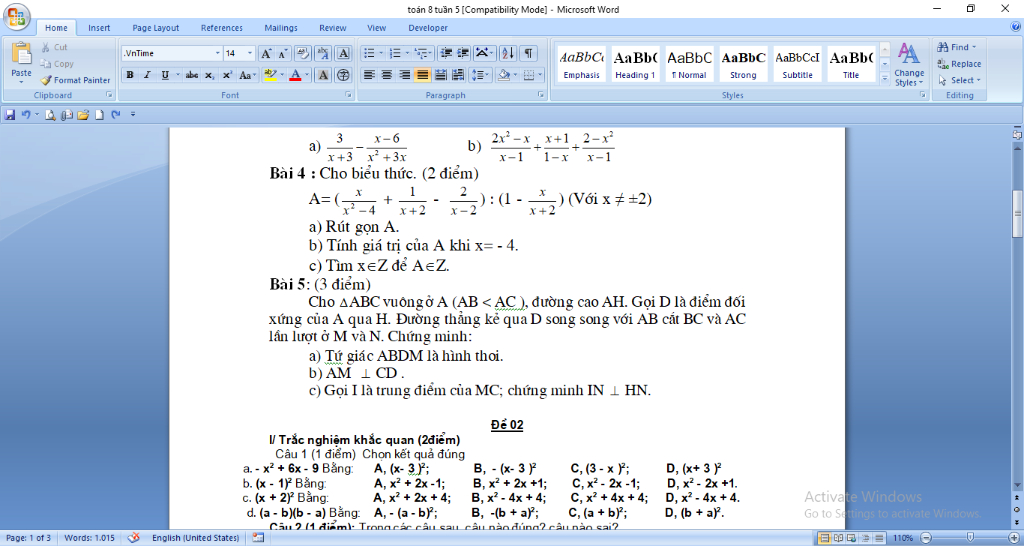Switch to the References tab
This screenshot has height=546, width=1024.
(221, 28)
